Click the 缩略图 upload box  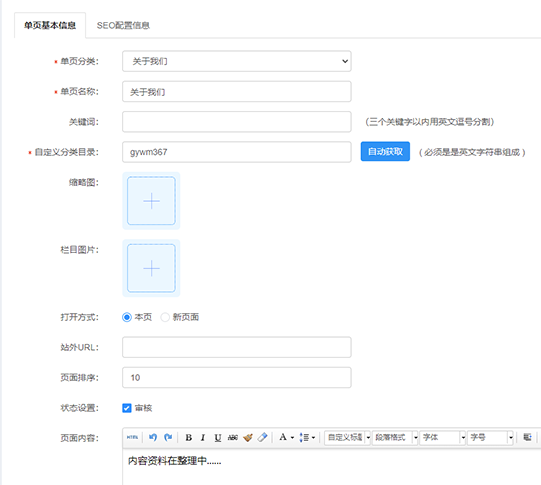[x=151, y=201]
